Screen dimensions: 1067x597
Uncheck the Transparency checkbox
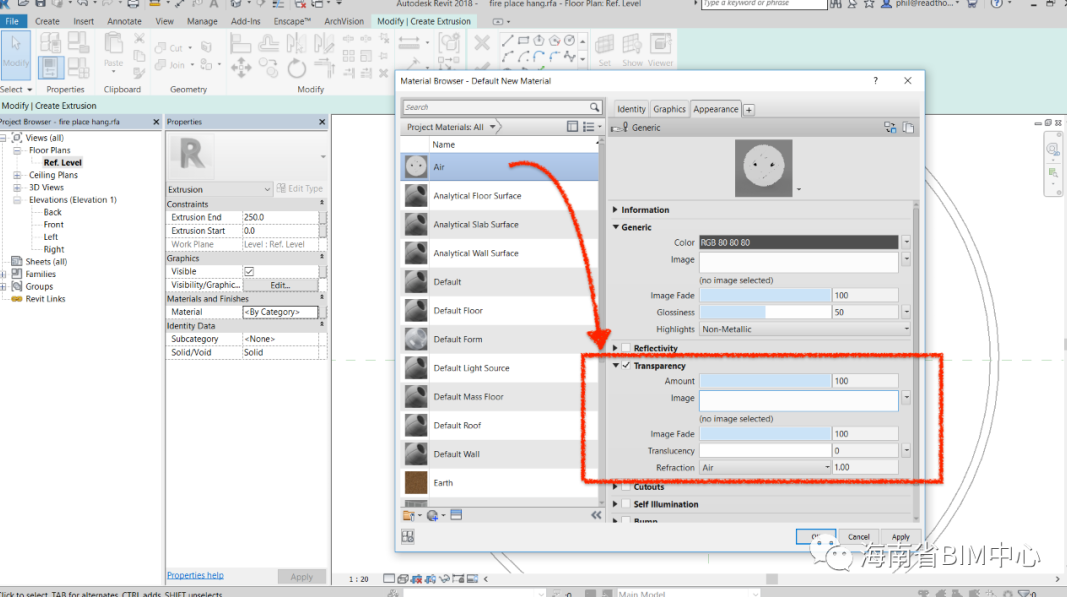(626, 366)
